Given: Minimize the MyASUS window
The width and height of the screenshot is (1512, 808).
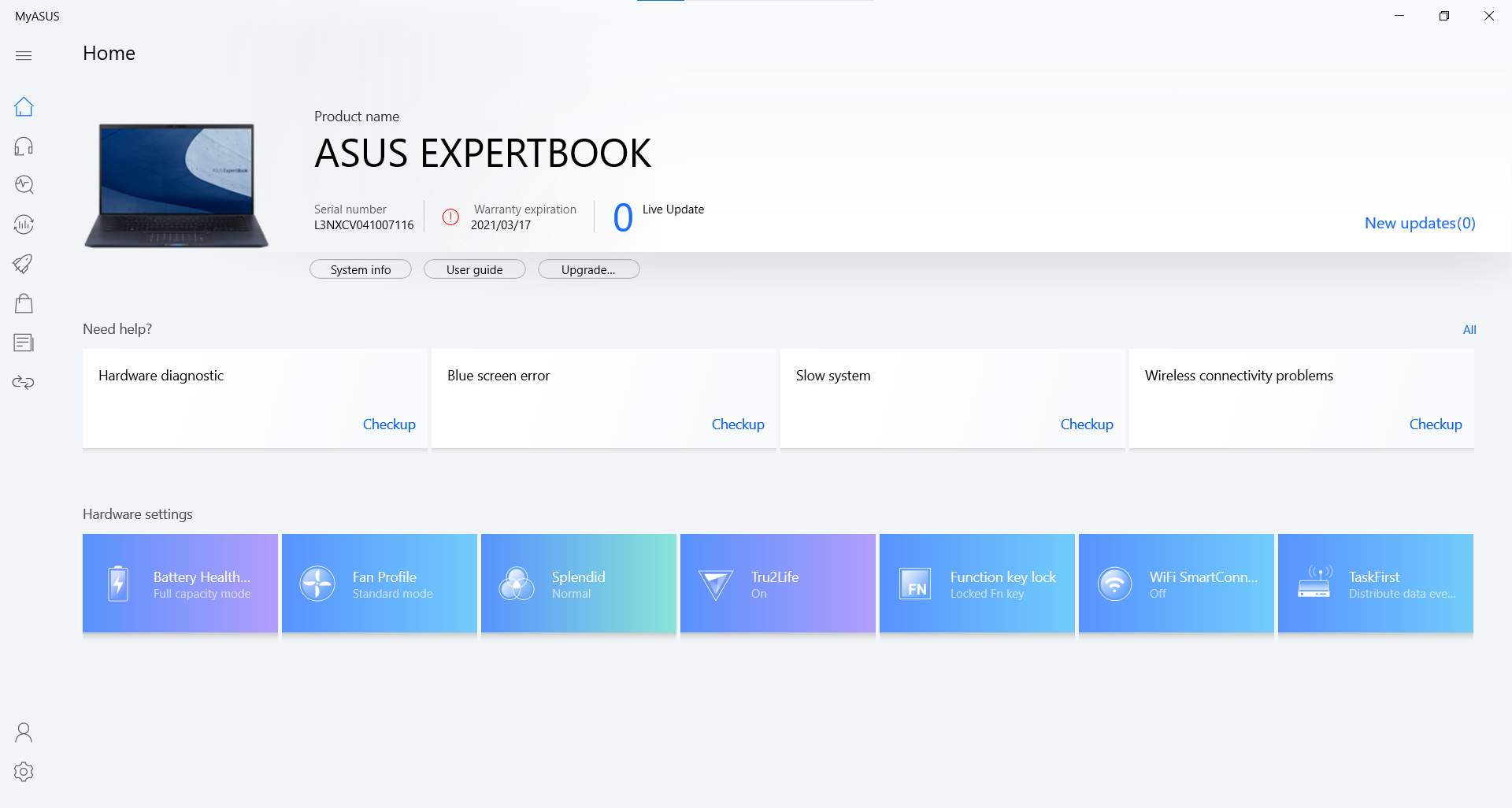Looking at the screenshot, I should coord(1399,16).
